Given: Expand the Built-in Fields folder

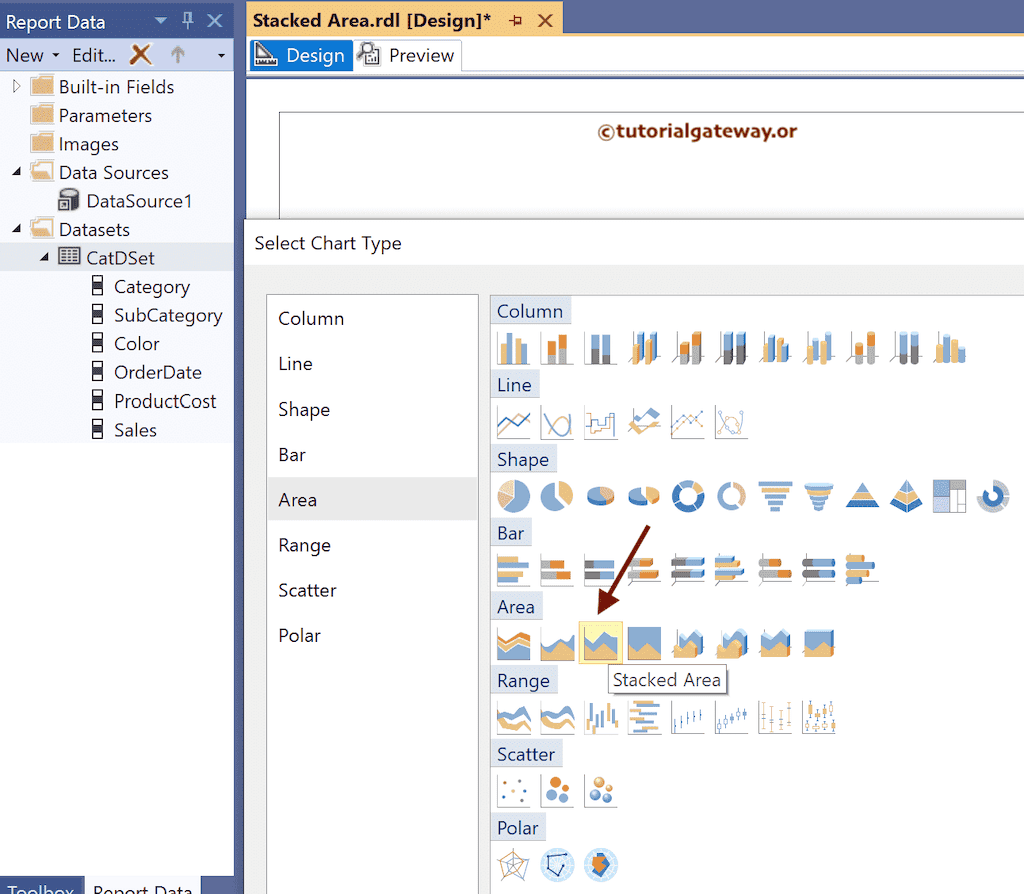Looking at the screenshot, I should point(16,86).
